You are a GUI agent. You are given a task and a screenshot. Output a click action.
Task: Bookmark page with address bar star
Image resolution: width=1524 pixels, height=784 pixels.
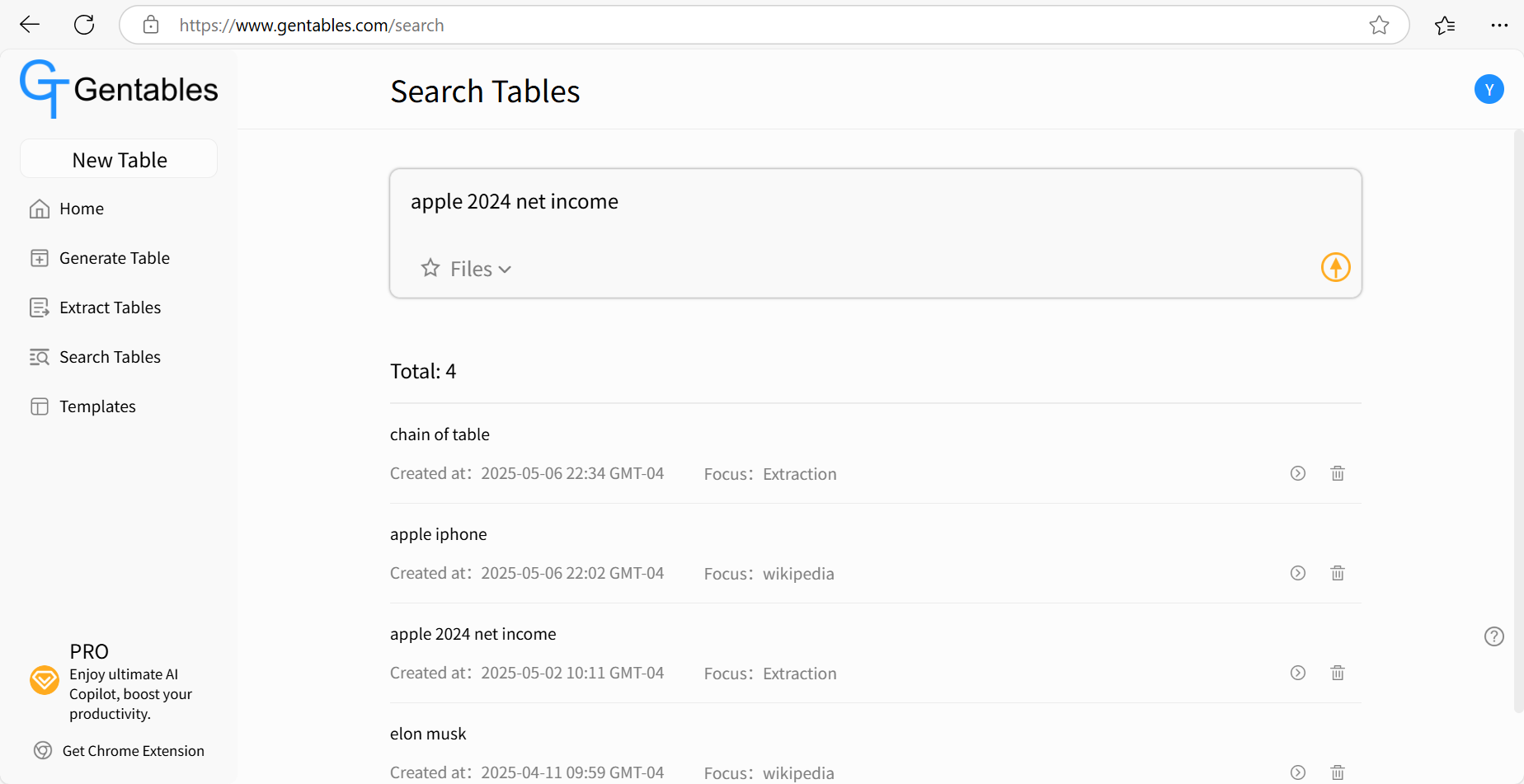point(1379,25)
